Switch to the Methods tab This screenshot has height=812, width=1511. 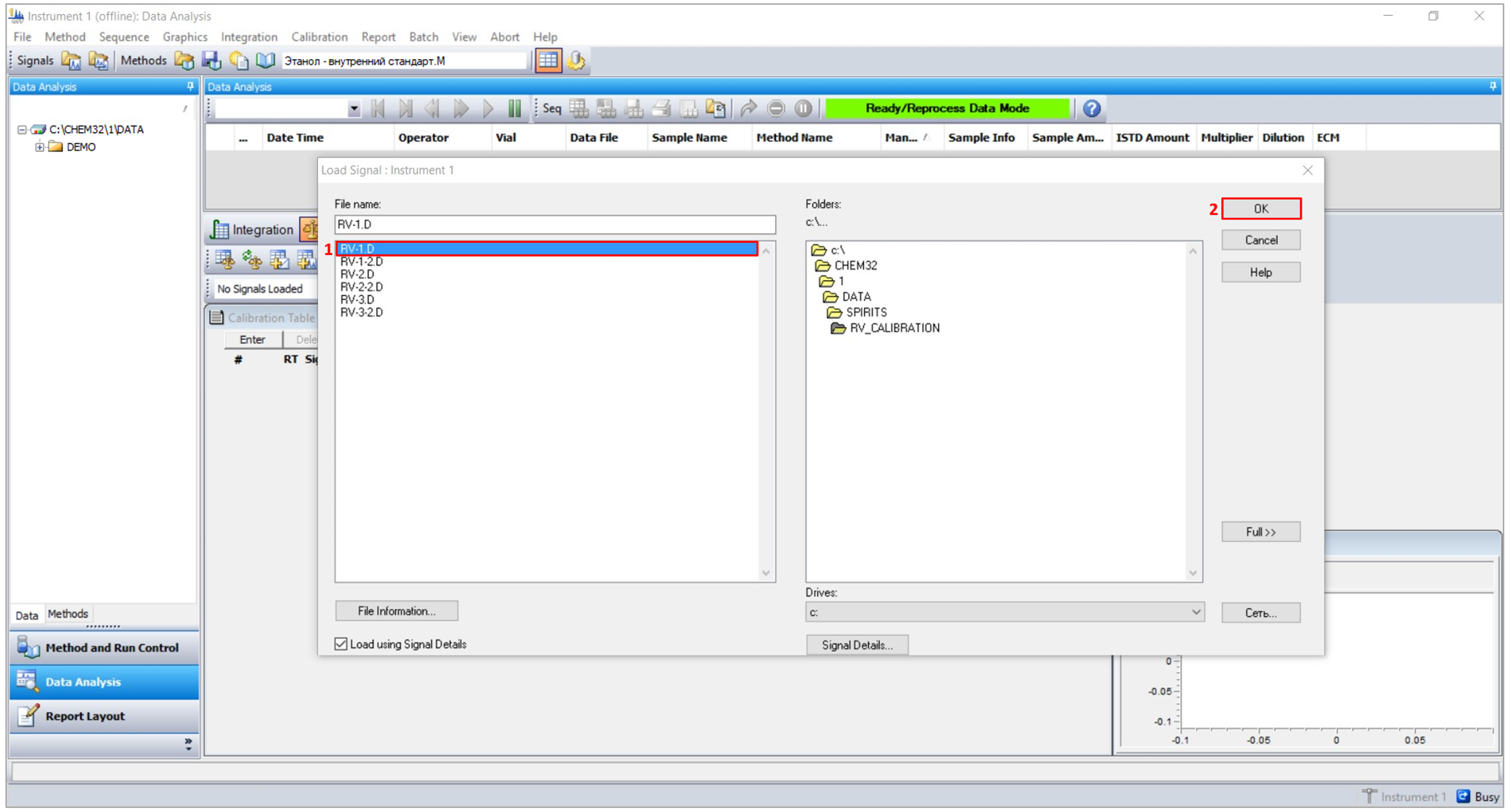(68, 614)
